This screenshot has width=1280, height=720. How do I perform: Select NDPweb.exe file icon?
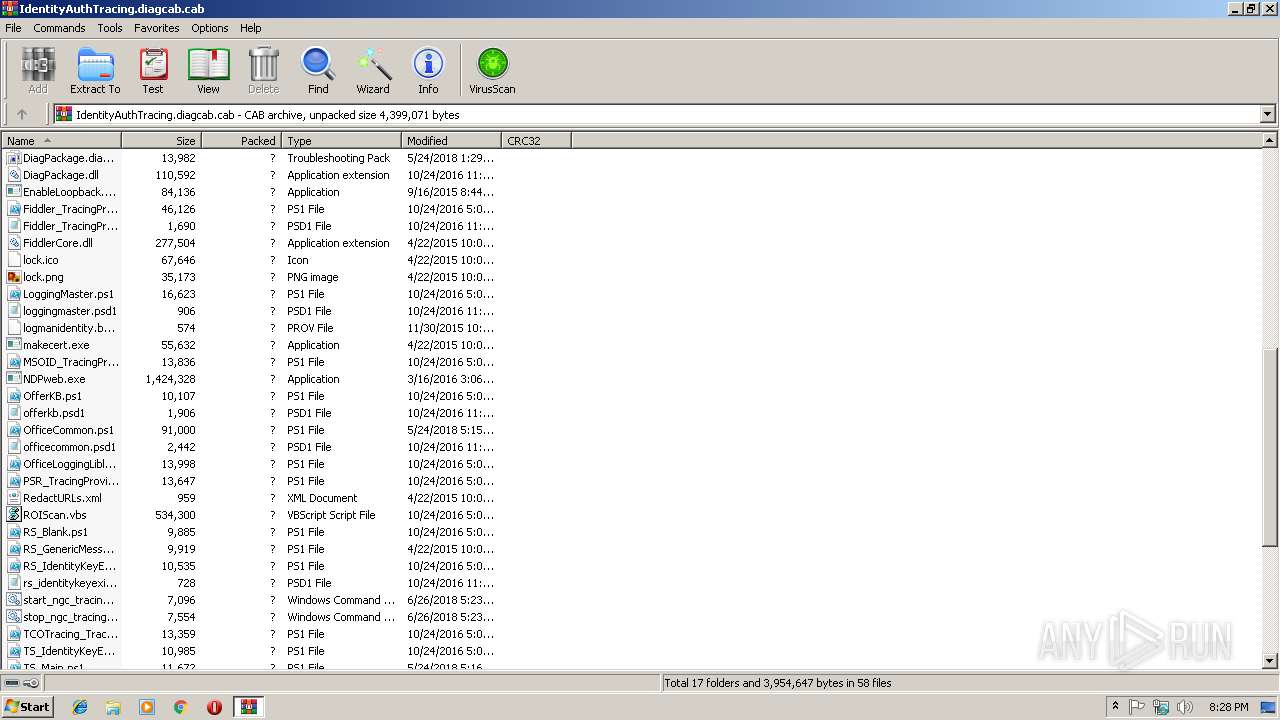pyautogui.click(x=14, y=379)
